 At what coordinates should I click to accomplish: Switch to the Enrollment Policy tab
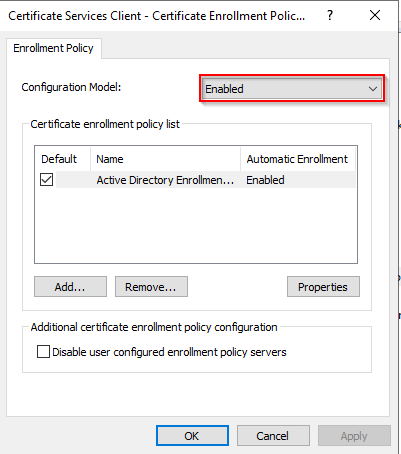53,48
